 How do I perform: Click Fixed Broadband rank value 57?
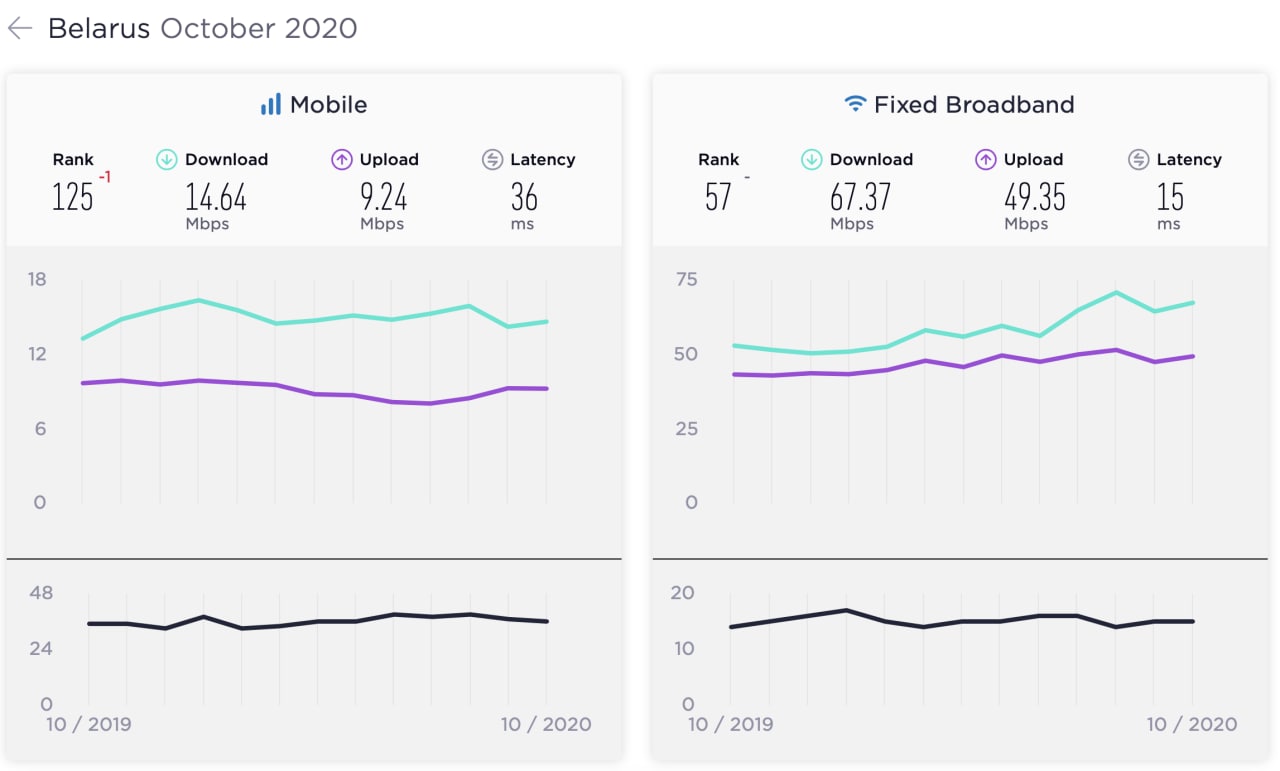718,197
